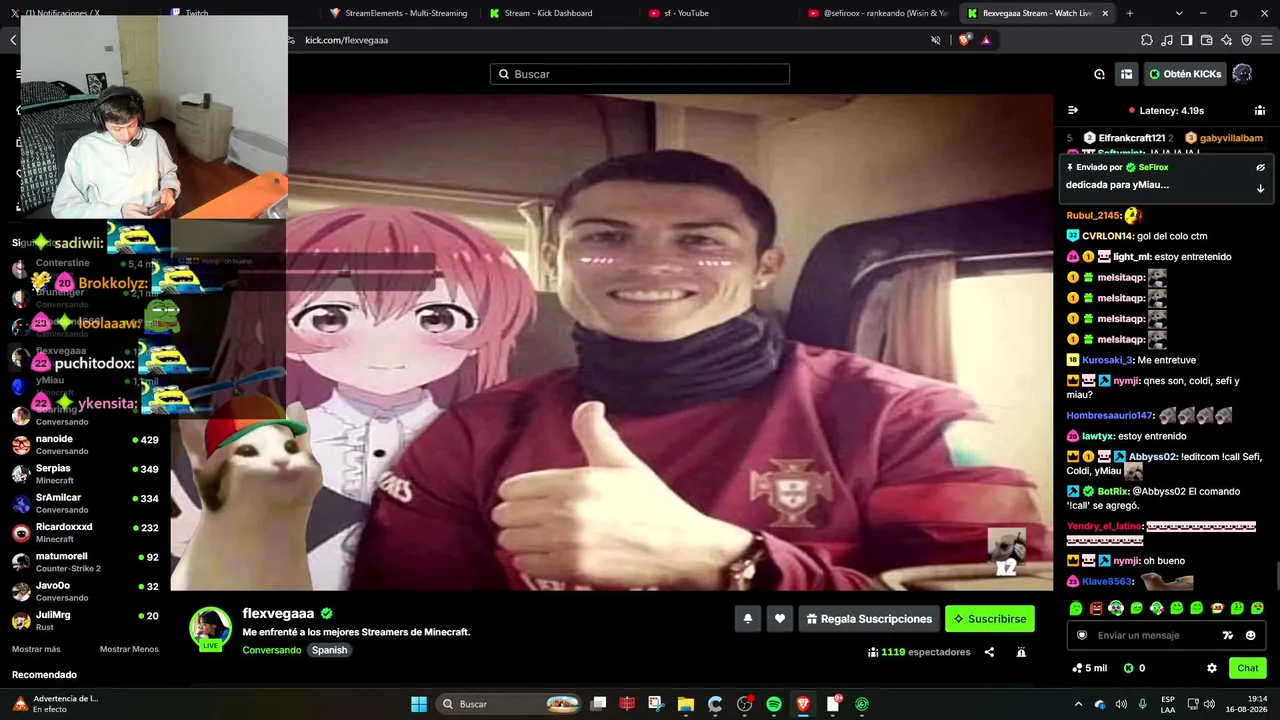Screen dimensions: 1280x720
Task: Select the last emote in the quick emotes row
Action: point(1257,608)
